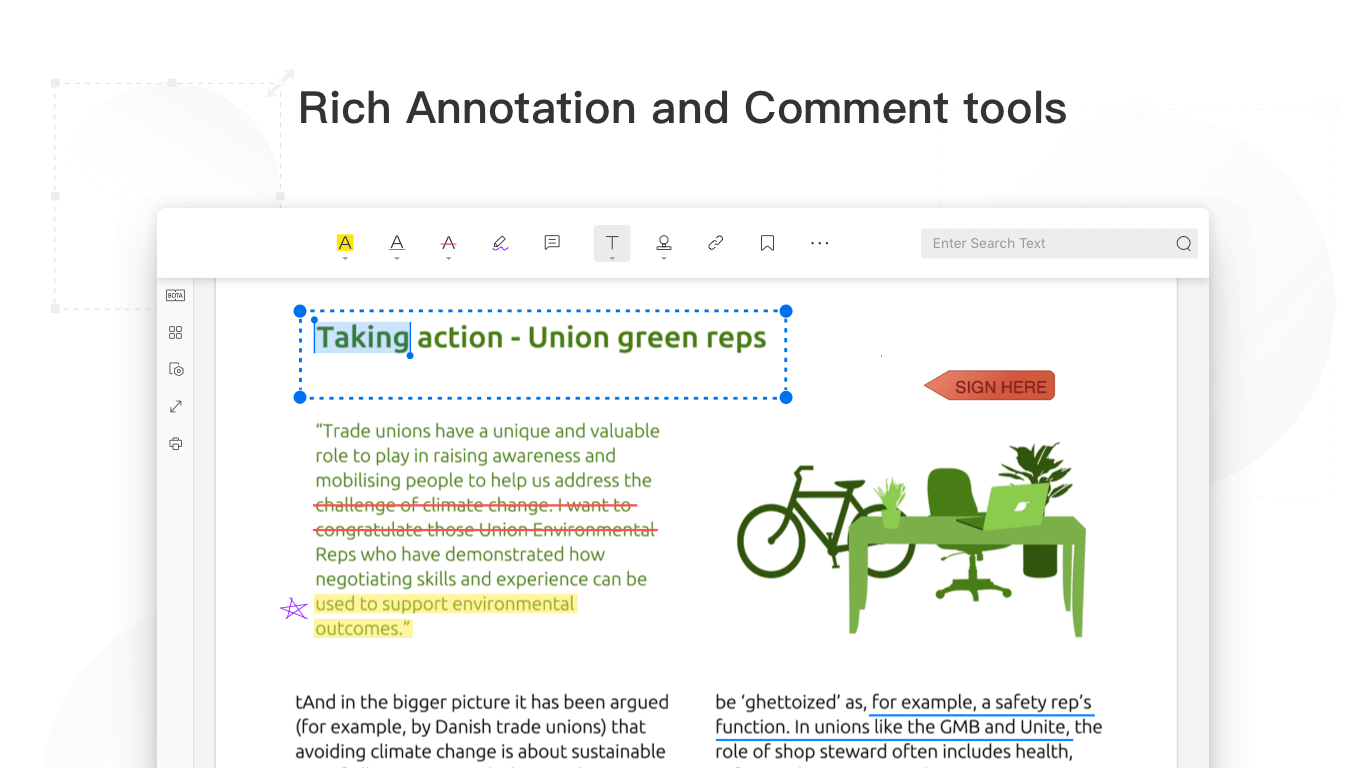Click the line "tAnd in the bigger picture it has been argued"
Viewport: 1366px width, 768px height.
(482, 702)
